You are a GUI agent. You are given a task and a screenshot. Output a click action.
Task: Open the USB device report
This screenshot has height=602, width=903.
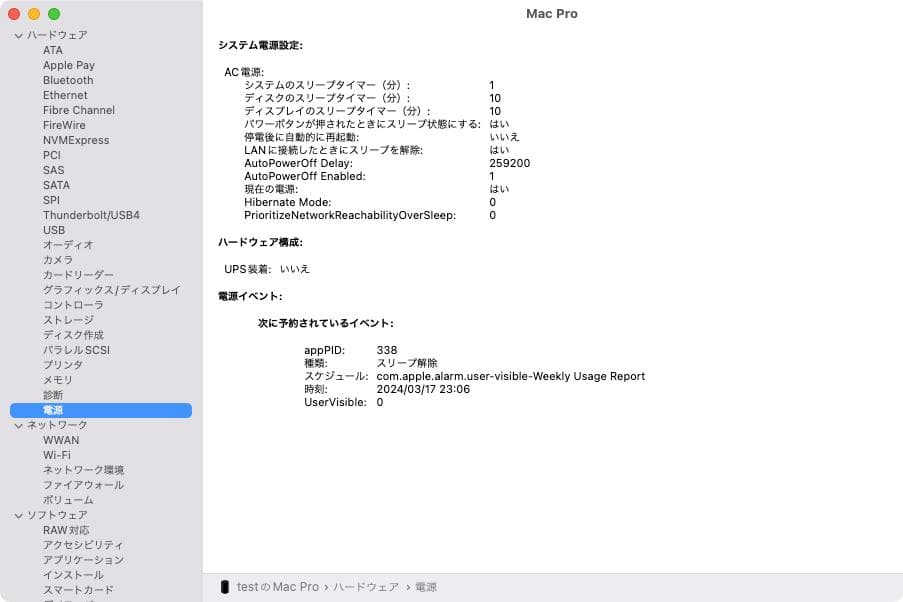[x=53, y=229]
